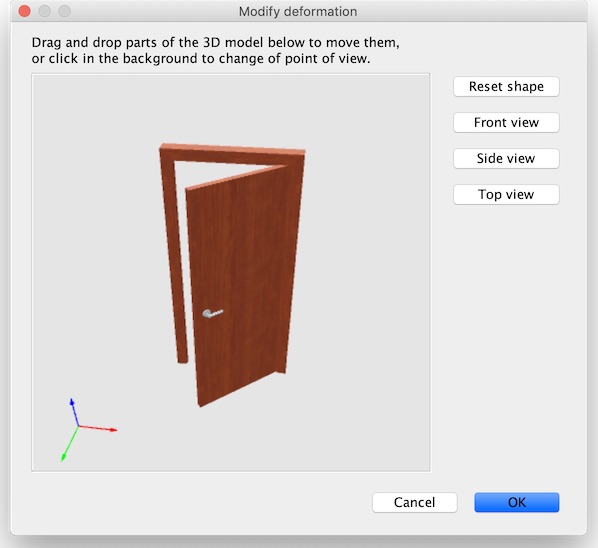Click the silver door handle

click(212, 313)
